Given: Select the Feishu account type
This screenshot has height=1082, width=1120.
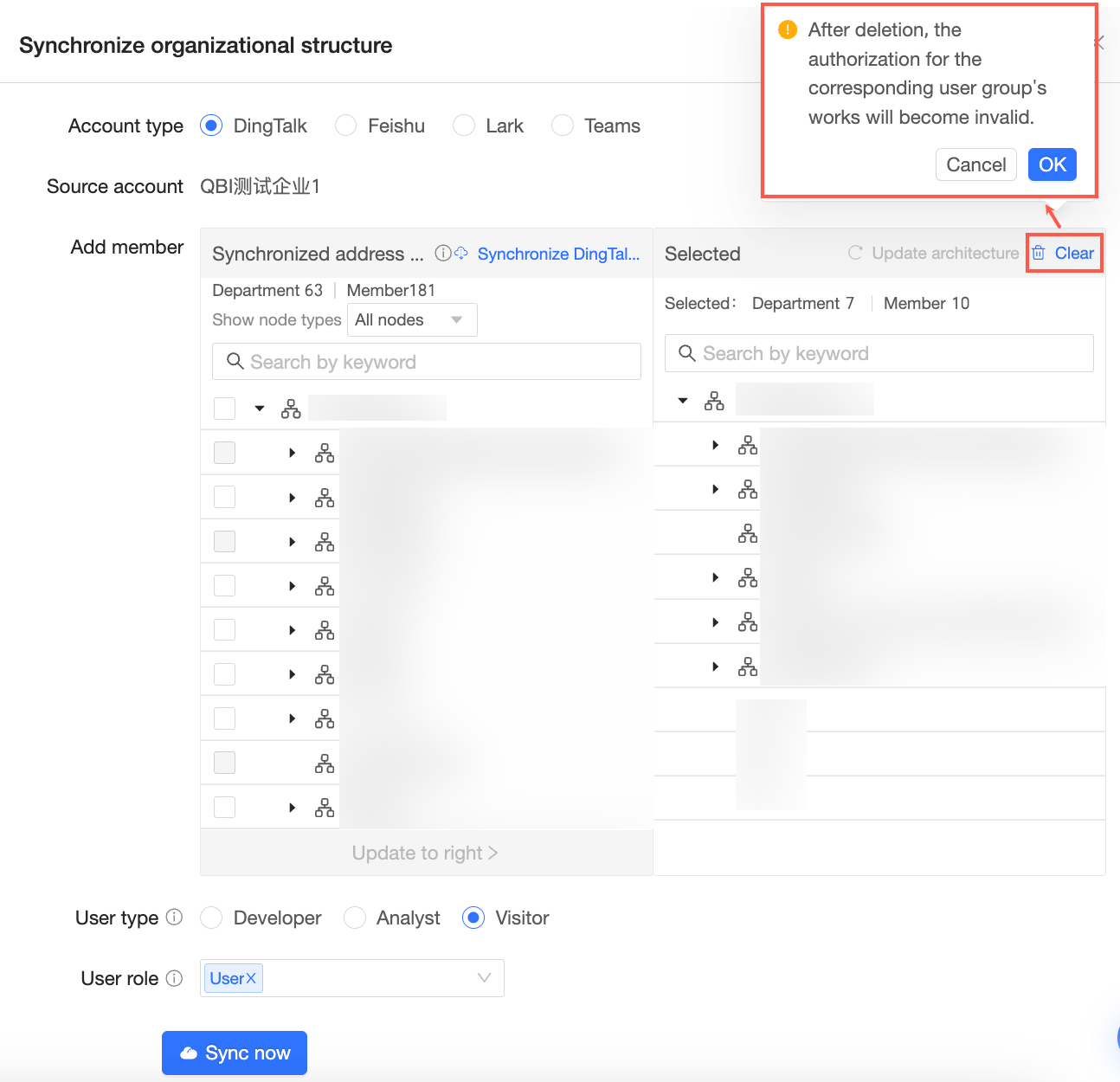Looking at the screenshot, I should click(x=345, y=126).
